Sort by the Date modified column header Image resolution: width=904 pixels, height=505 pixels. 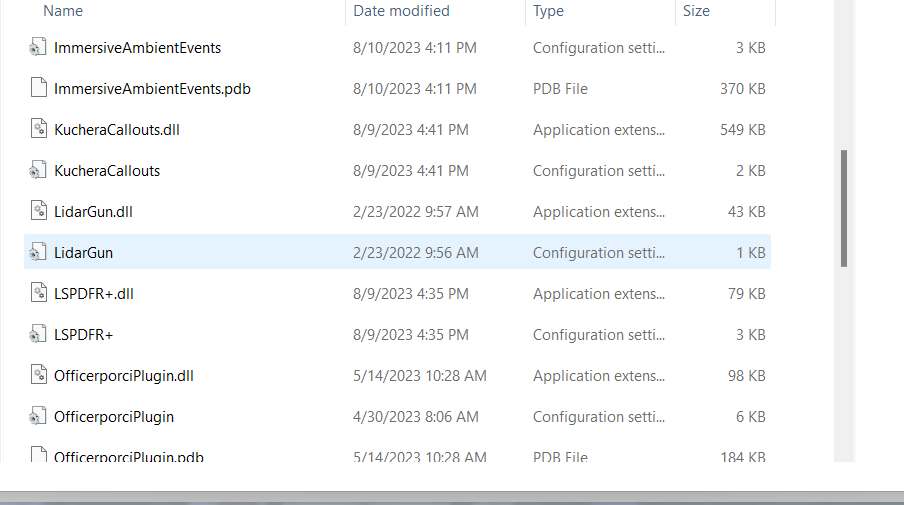pyautogui.click(x=401, y=11)
